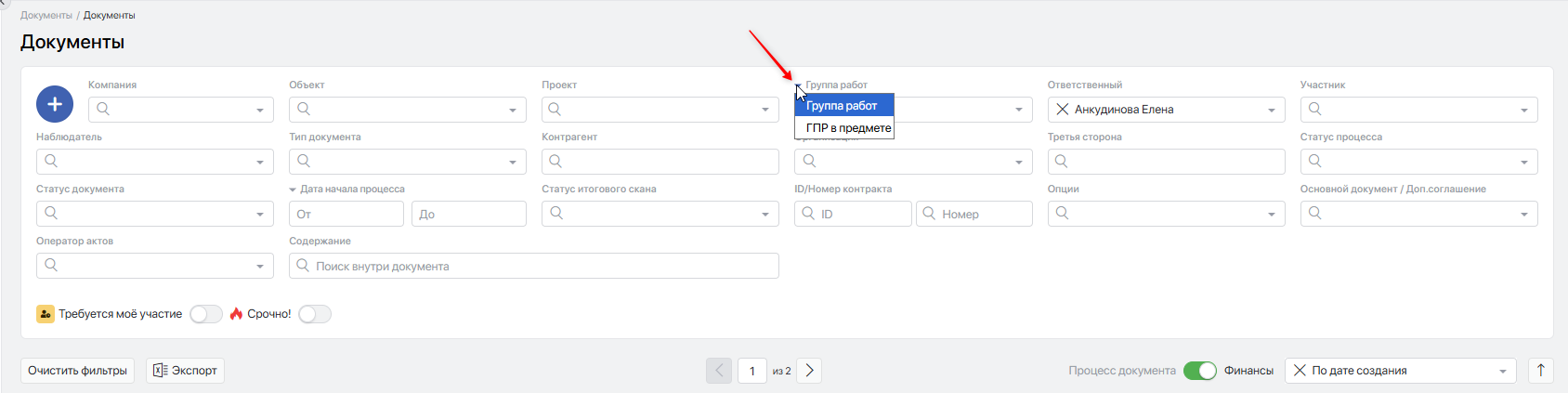Screen dimensions: 1568x393
Task: Go to previous page with left chevron
Action: [719, 371]
